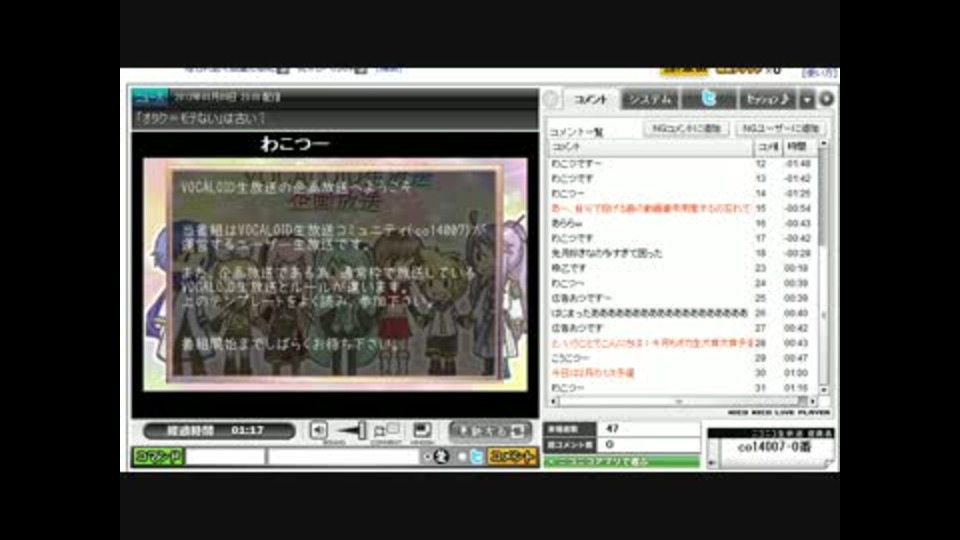The width and height of the screenshot is (960, 540).
Task: Mute audio with the speaker icon
Action: point(318,430)
